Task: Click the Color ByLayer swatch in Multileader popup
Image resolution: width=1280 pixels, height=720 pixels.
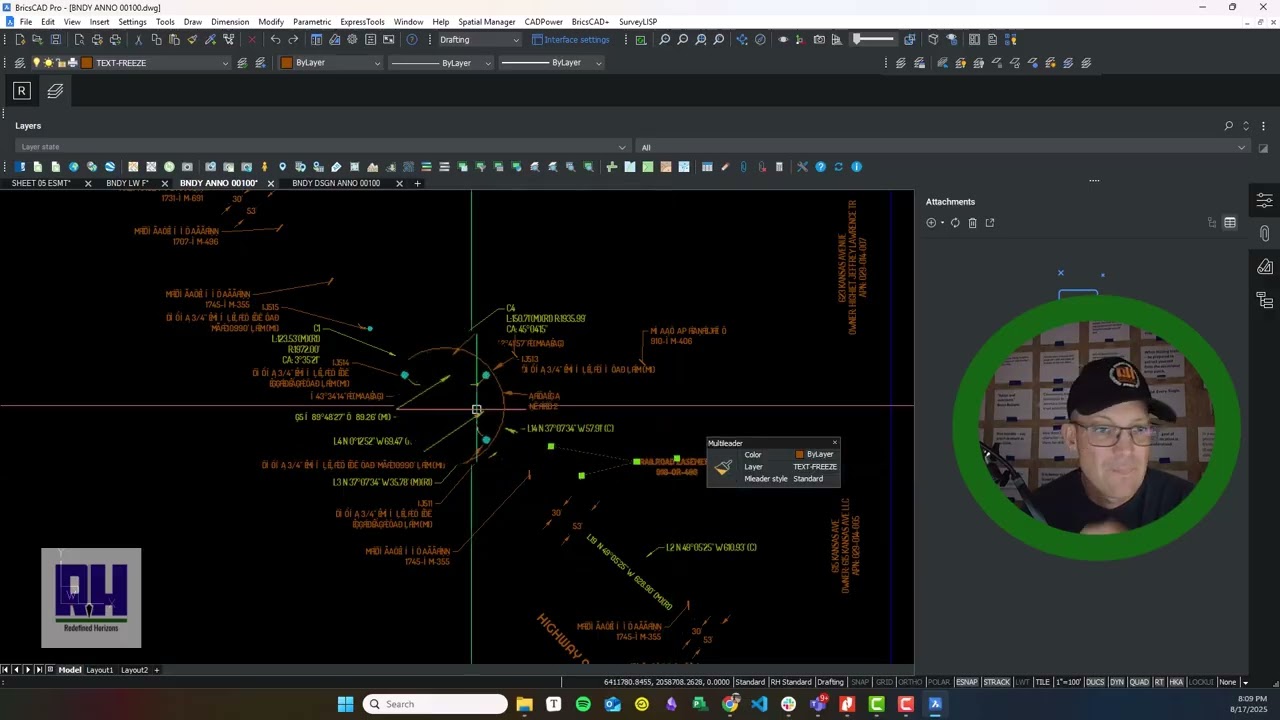Action: point(799,455)
